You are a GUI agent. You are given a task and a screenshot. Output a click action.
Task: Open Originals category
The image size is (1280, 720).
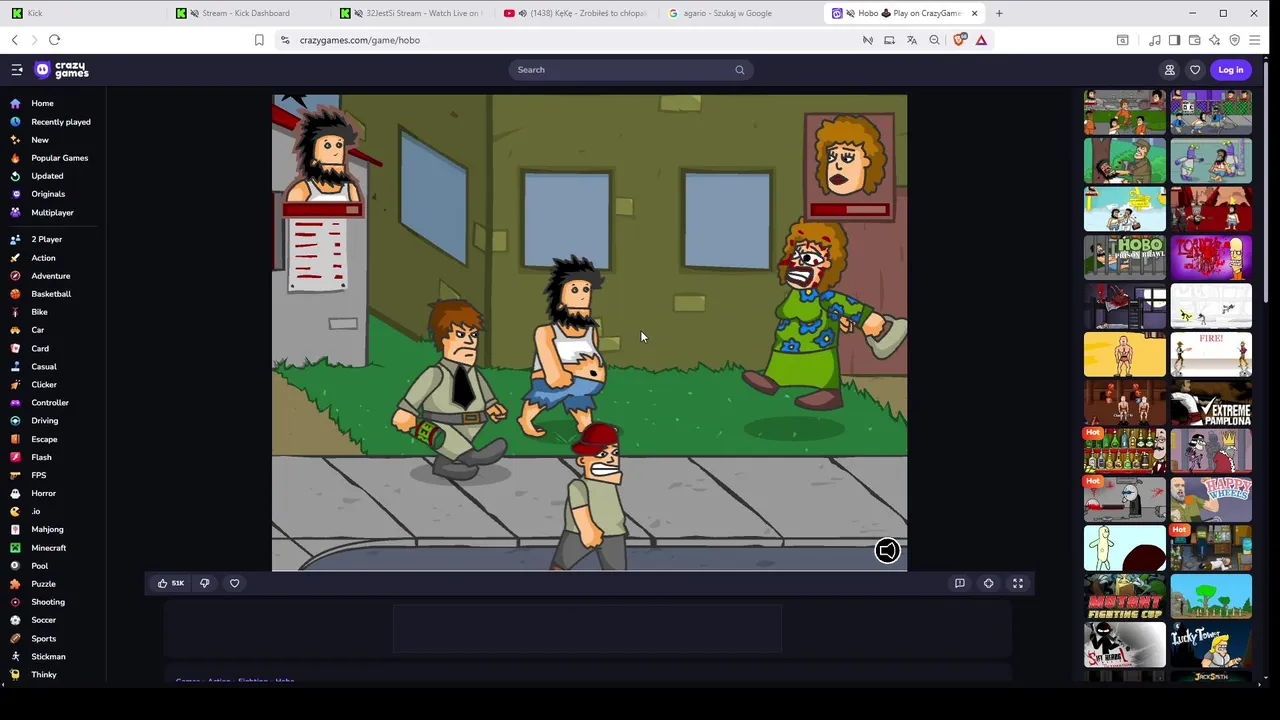click(x=48, y=194)
